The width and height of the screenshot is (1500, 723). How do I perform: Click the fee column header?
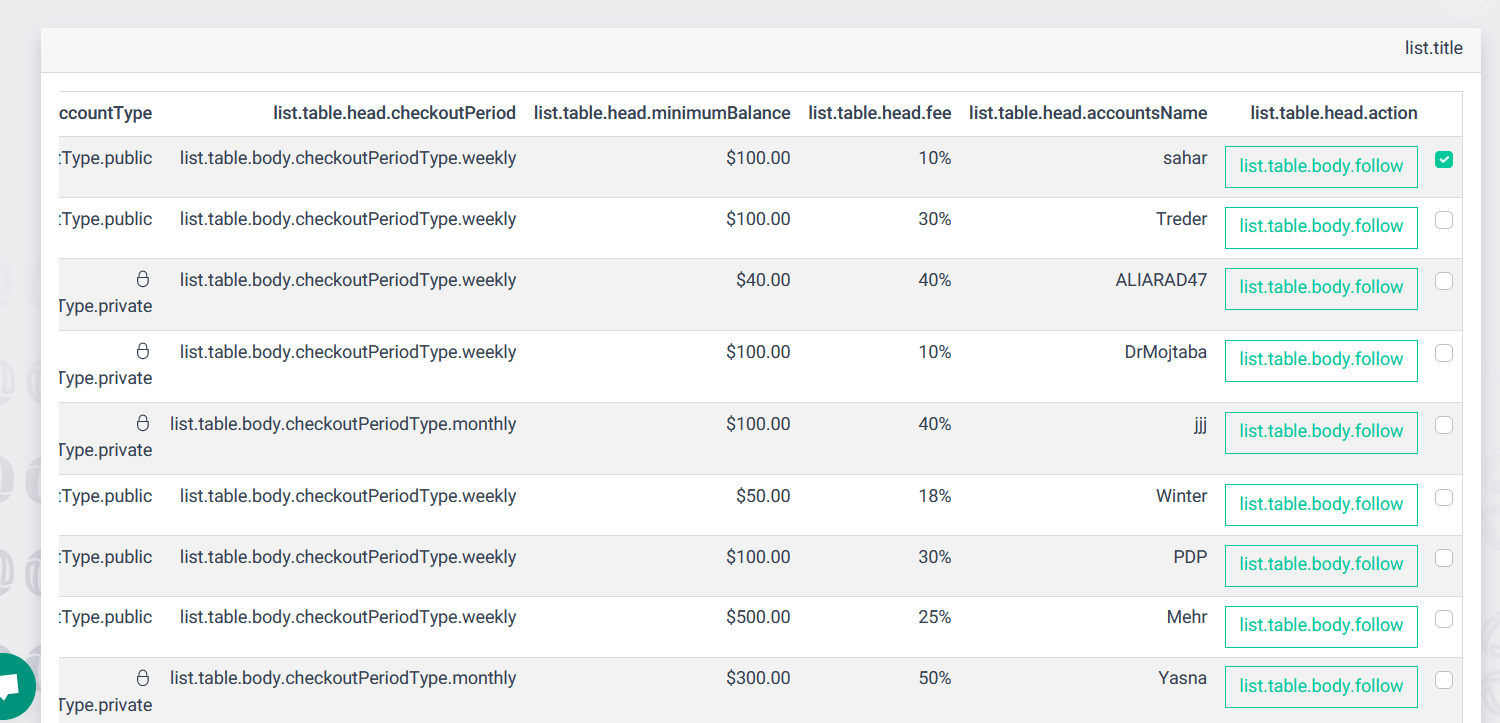coord(879,113)
